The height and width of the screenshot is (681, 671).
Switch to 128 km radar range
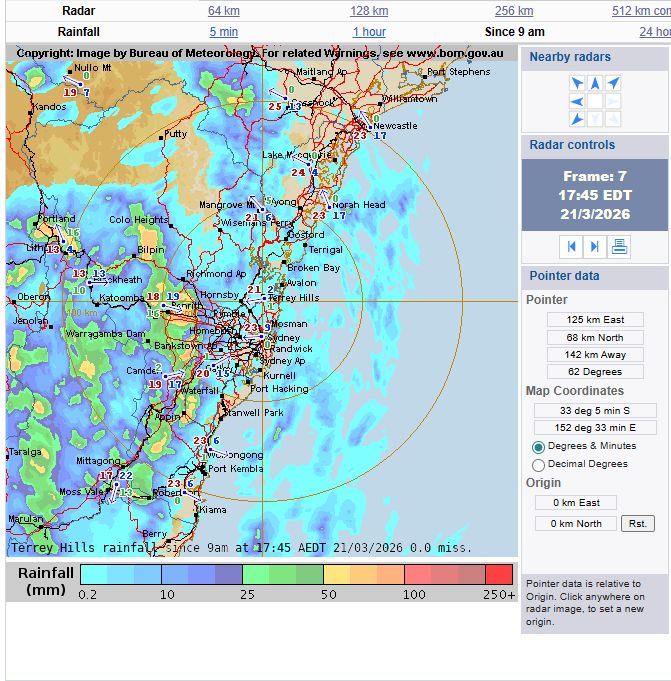(368, 10)
